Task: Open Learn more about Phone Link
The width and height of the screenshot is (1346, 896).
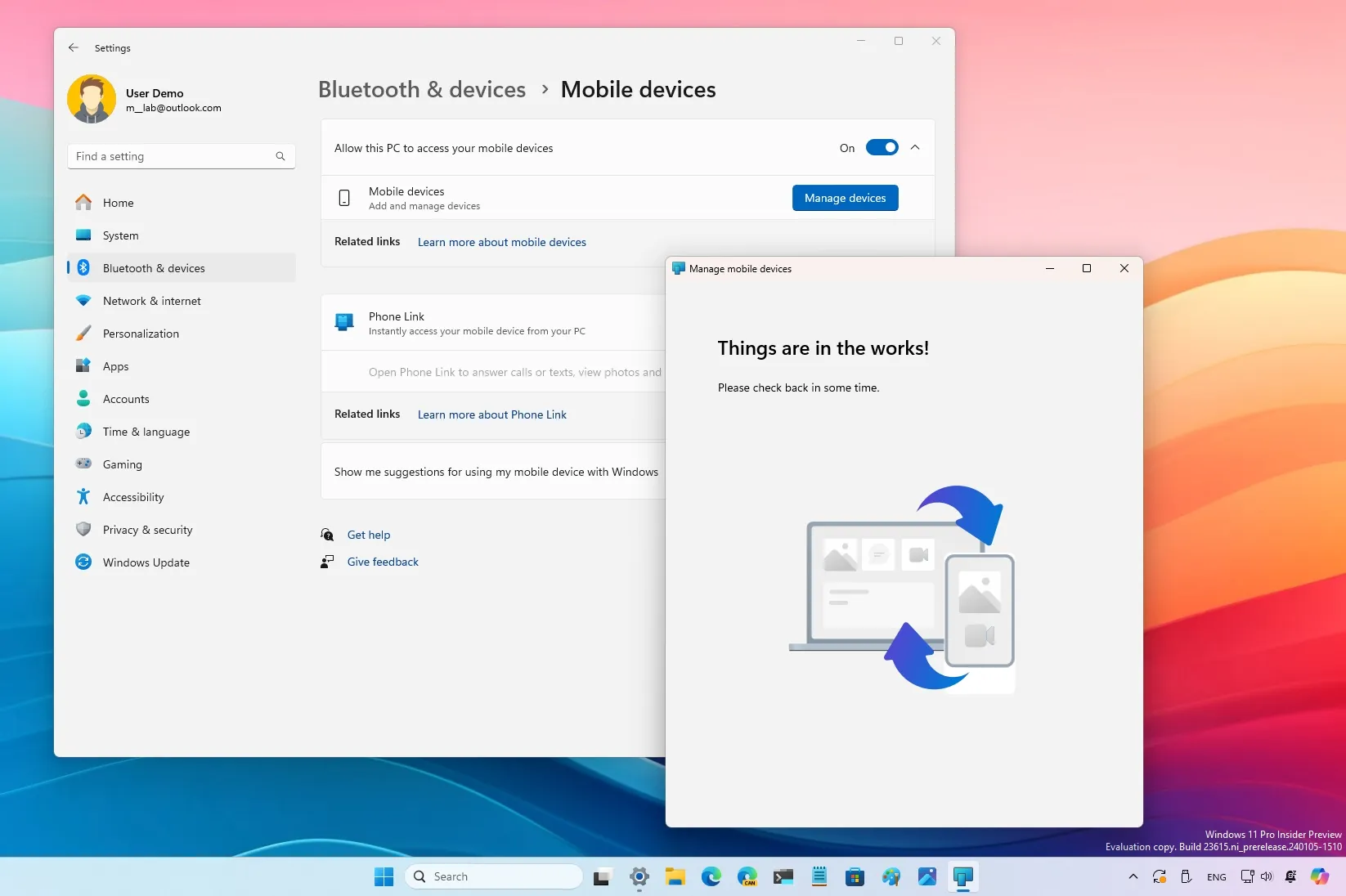Action: (491, 414)
